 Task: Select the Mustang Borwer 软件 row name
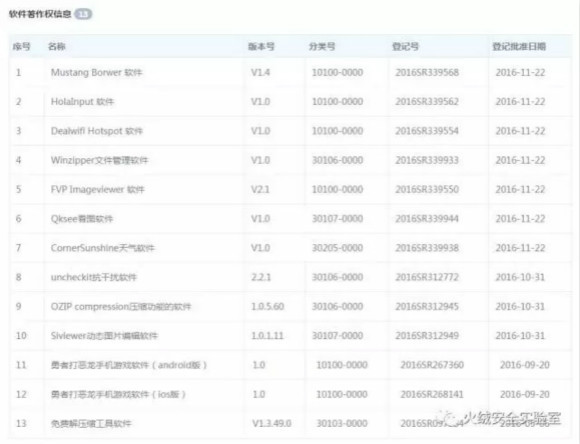coord(97,73)
